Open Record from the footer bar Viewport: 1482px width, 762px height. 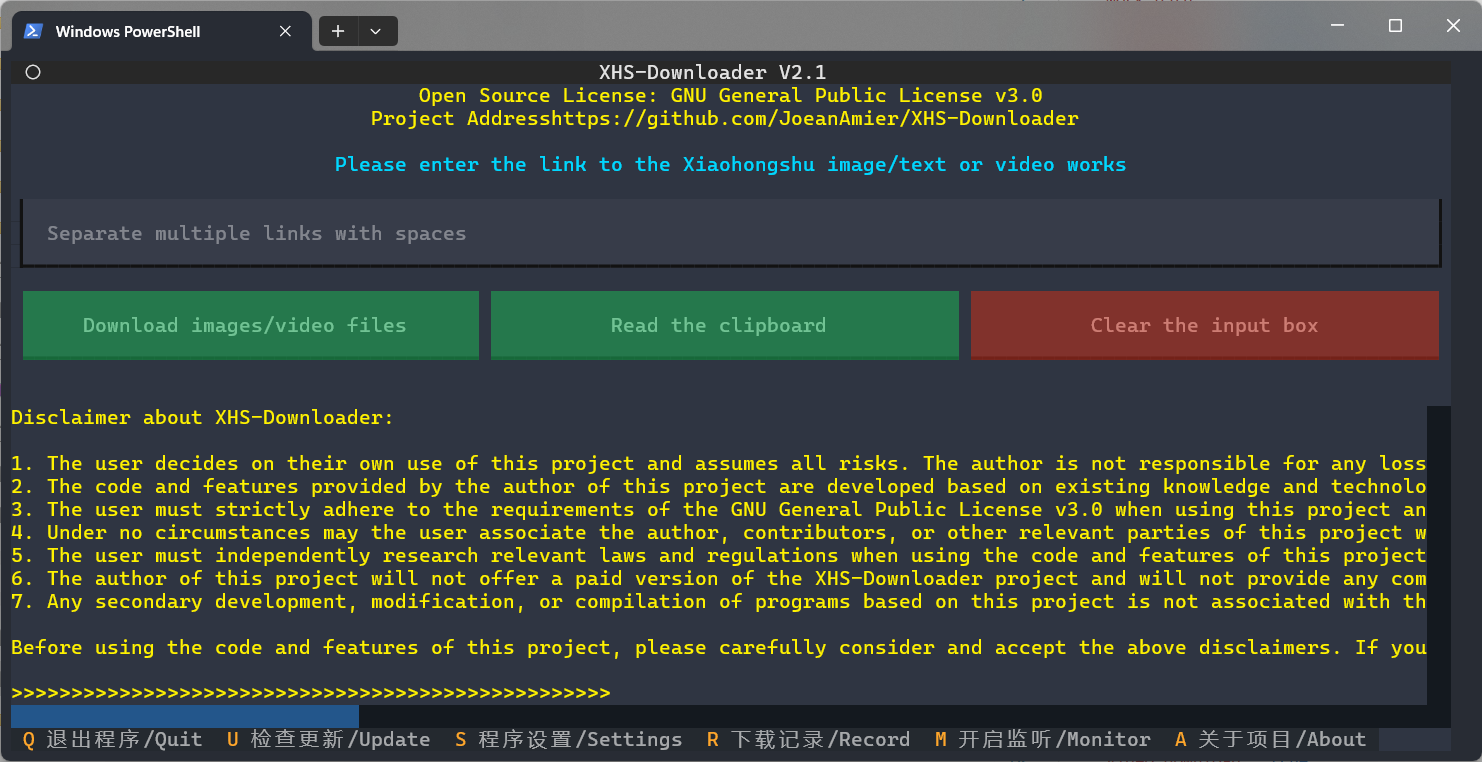point(809,739)
